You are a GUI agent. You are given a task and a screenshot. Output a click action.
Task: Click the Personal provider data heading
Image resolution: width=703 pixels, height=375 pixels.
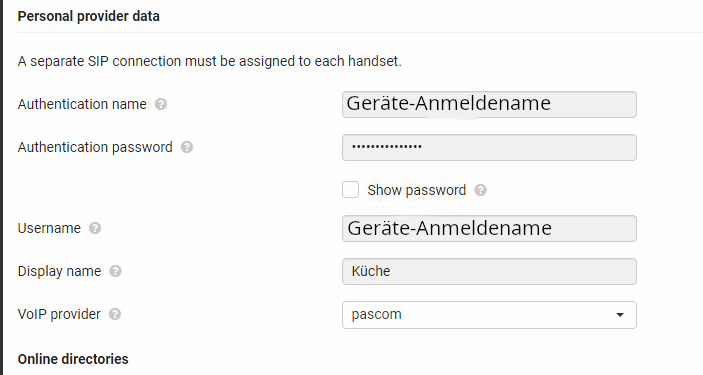click(x=89, y=16)
